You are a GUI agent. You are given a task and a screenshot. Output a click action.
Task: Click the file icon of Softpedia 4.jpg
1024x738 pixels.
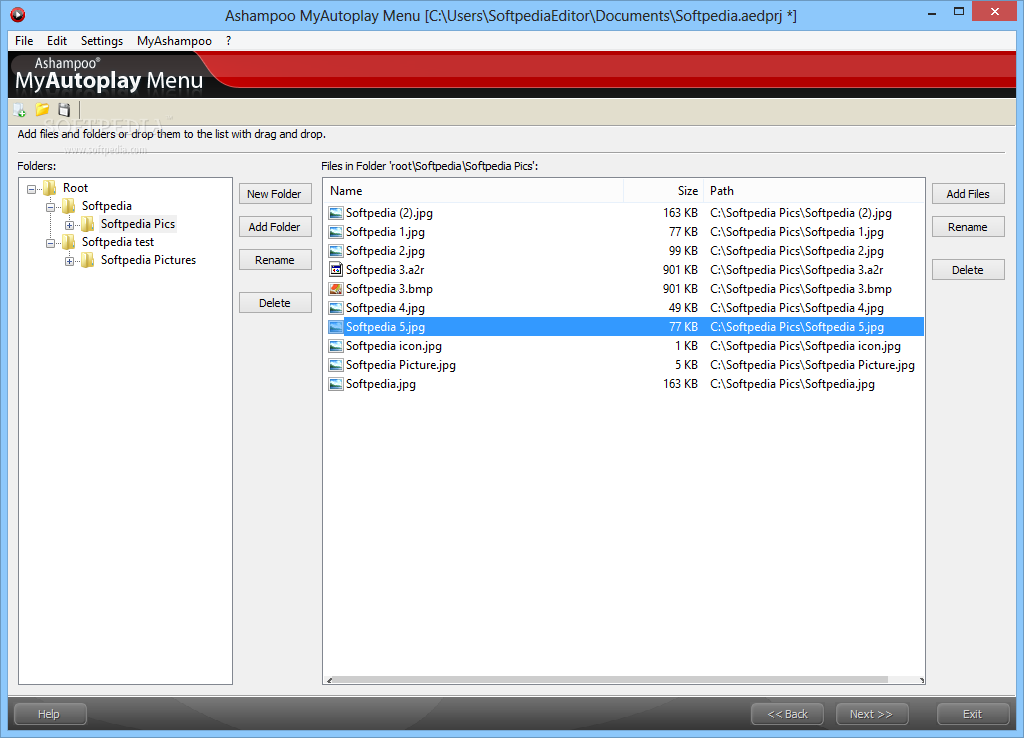pyautogui.click(x=336, y=308)
